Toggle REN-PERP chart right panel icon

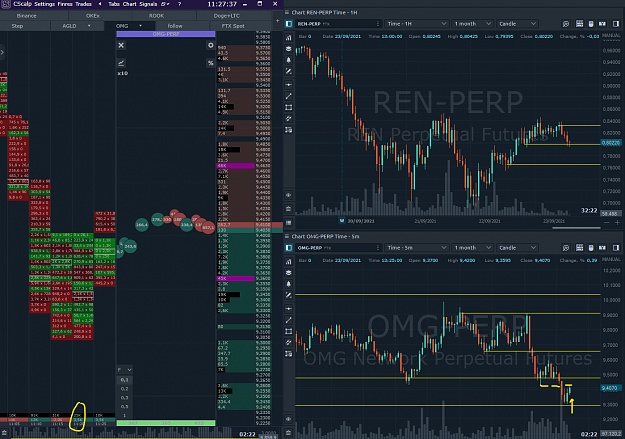616,24
